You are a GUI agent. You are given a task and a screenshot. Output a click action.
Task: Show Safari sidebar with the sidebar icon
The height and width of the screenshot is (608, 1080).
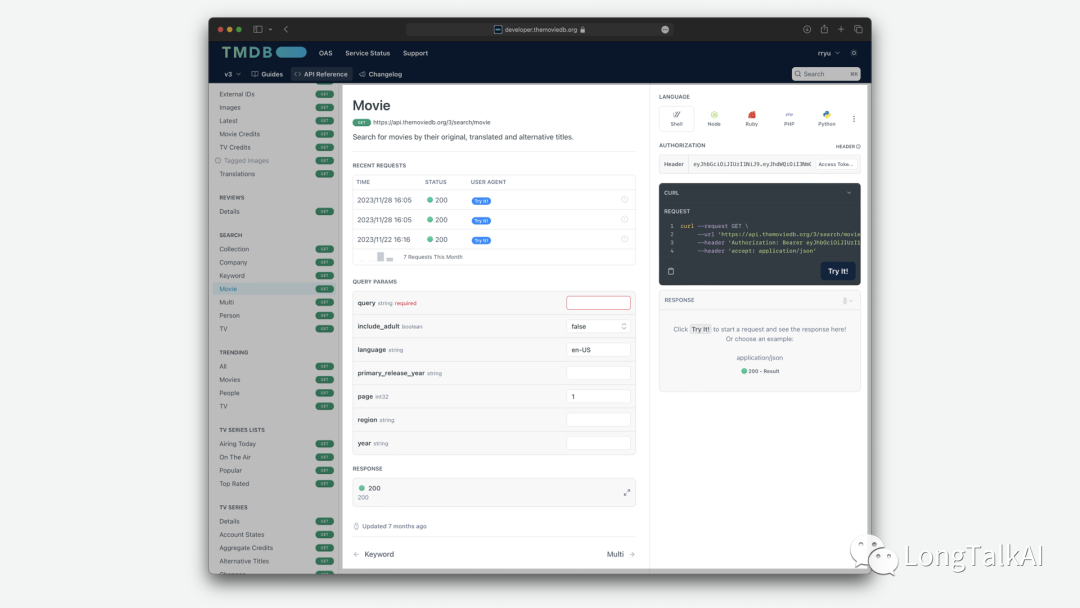(x=258, y=30)
